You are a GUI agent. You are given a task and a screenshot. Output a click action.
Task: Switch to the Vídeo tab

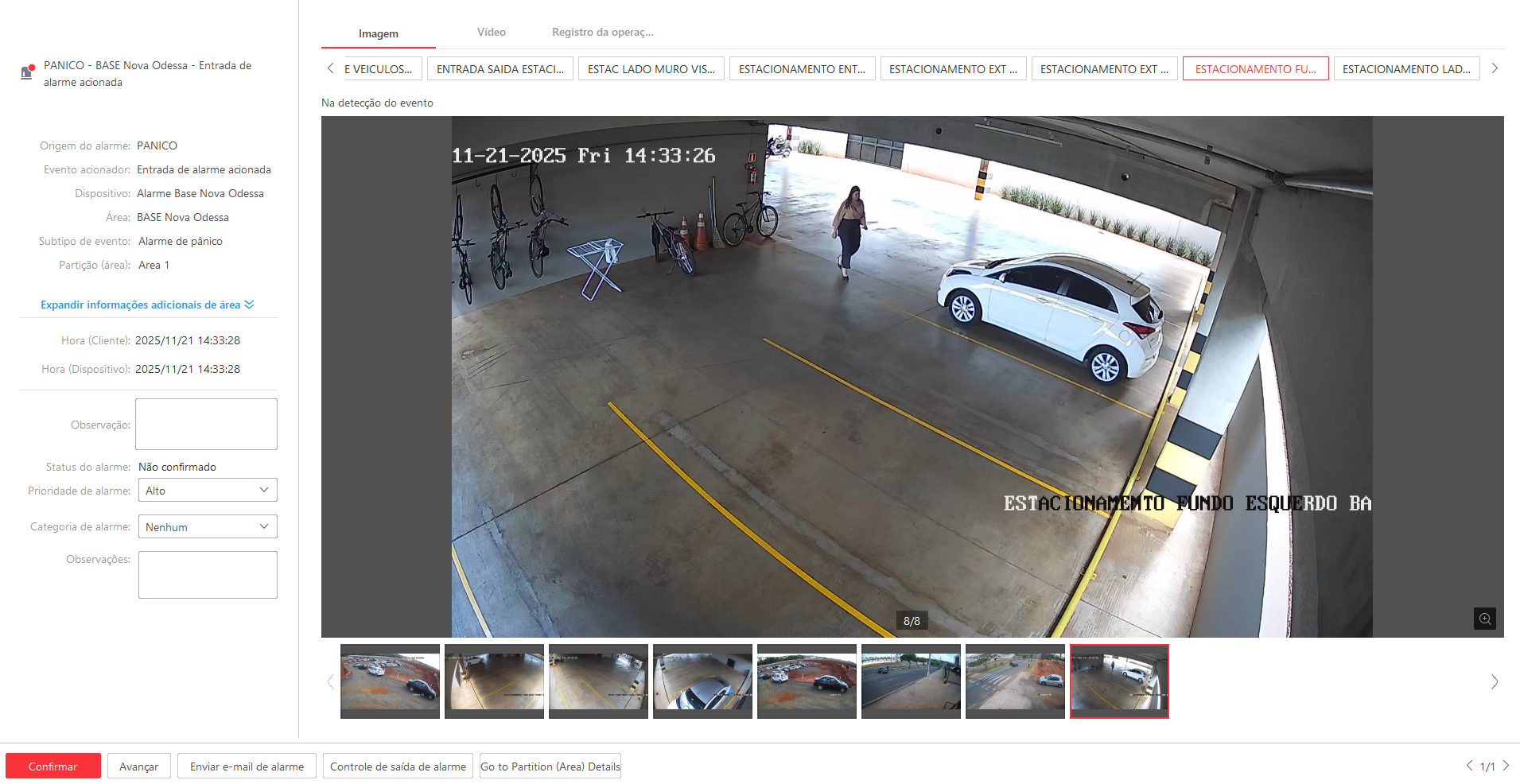click(x=491, y=33)
